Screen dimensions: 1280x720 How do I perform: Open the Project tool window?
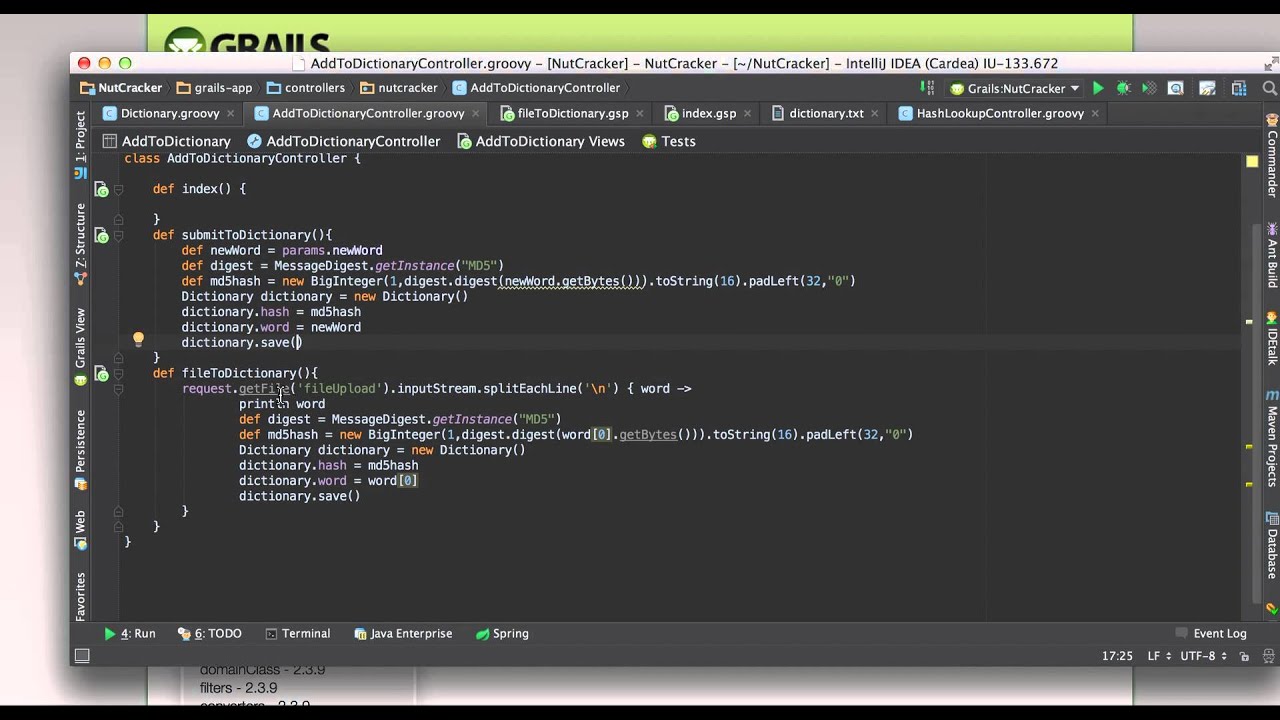tap(81, 145)
